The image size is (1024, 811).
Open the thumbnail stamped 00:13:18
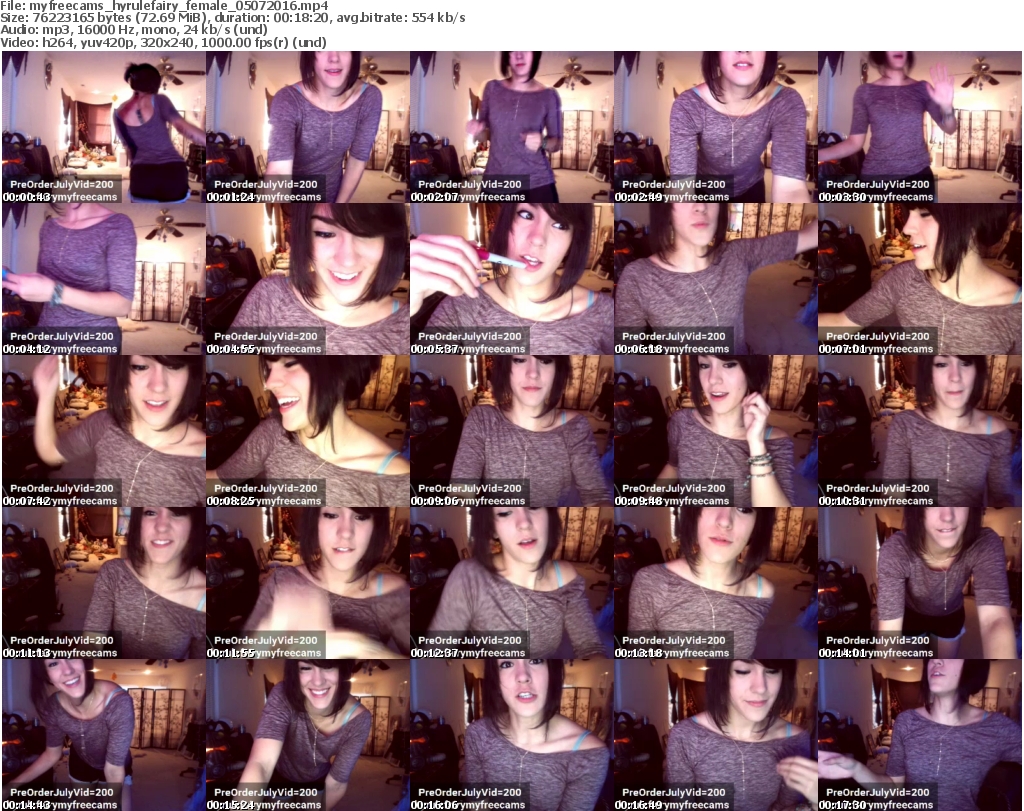(716, 583)
